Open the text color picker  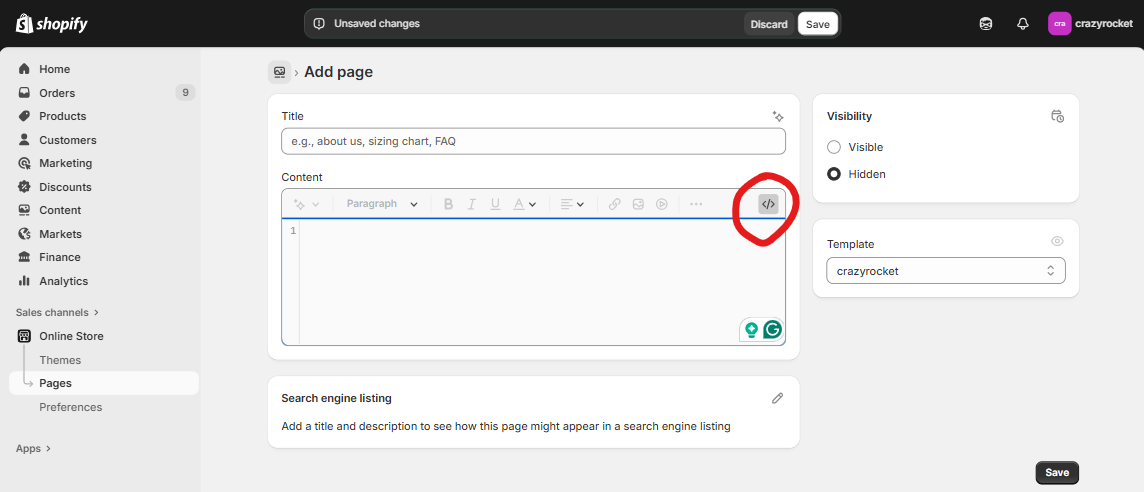click(x=524, y=204)
